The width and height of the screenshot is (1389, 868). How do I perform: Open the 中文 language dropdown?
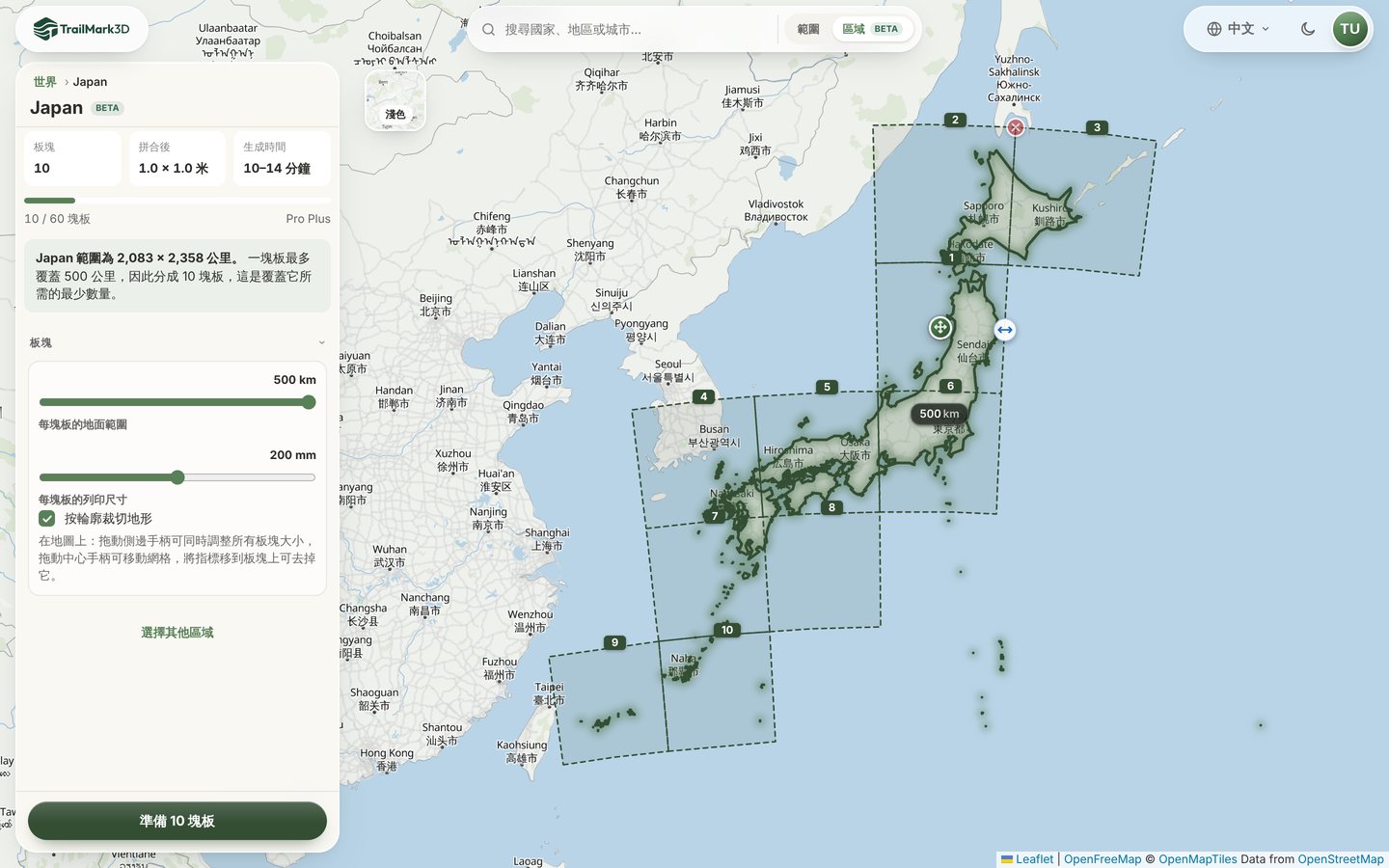tap(1238, 29)
